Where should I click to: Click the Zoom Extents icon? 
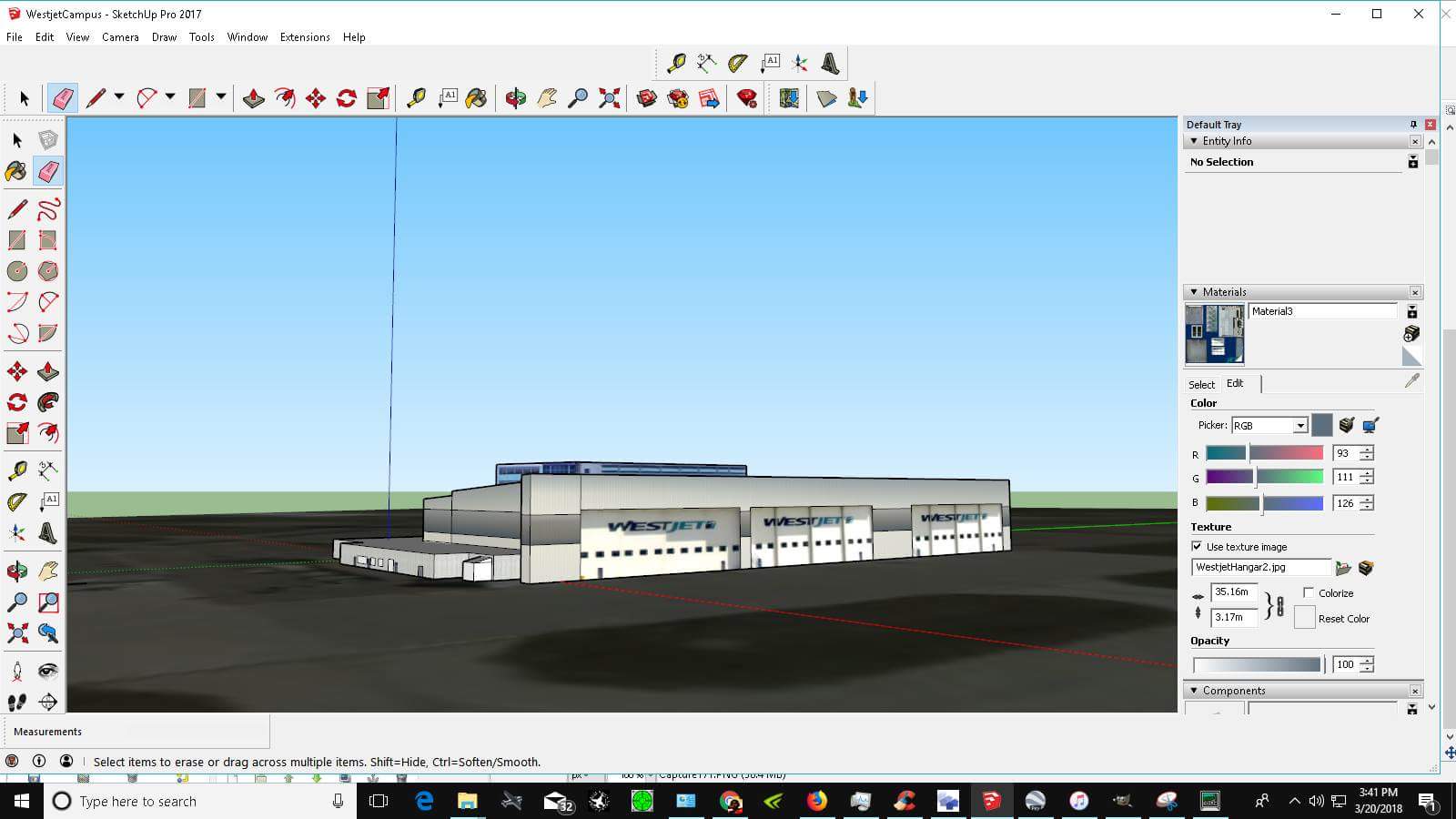pos(608,98)
